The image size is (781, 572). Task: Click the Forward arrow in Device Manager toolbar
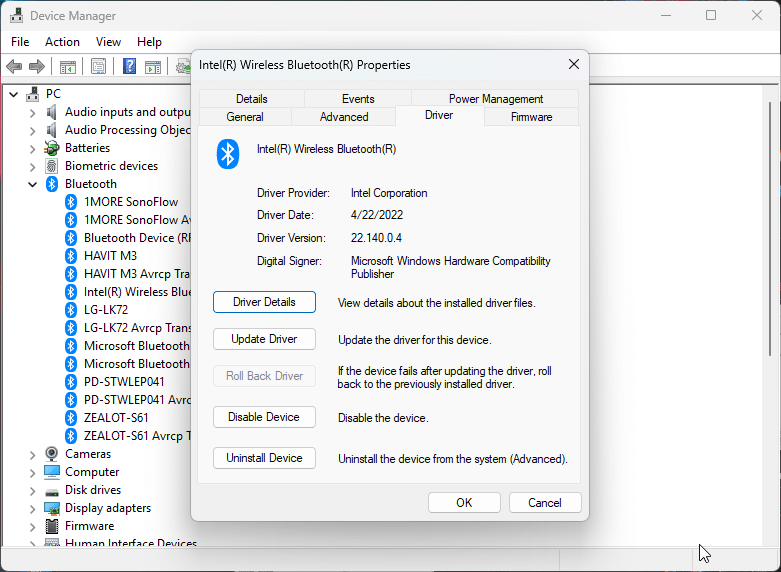coord(37,66)
